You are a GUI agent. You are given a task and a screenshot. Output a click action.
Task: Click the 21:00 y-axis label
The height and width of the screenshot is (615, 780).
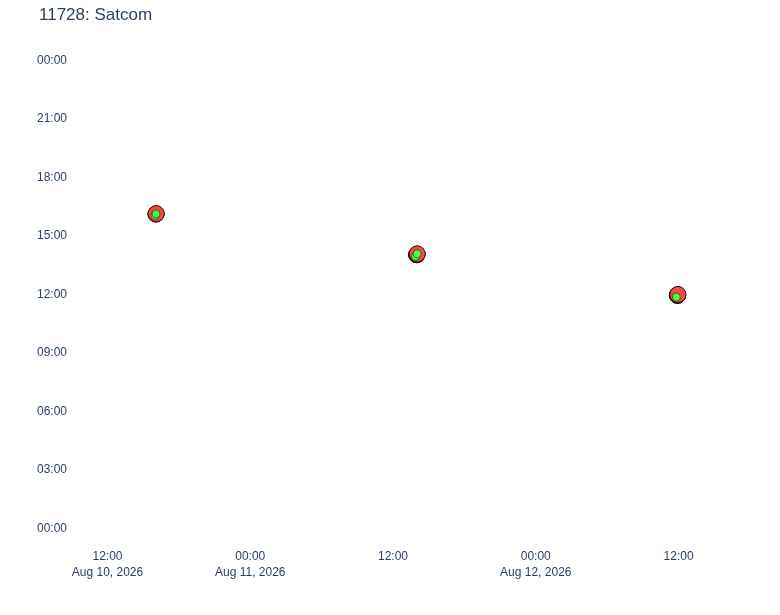pos(52,118)
